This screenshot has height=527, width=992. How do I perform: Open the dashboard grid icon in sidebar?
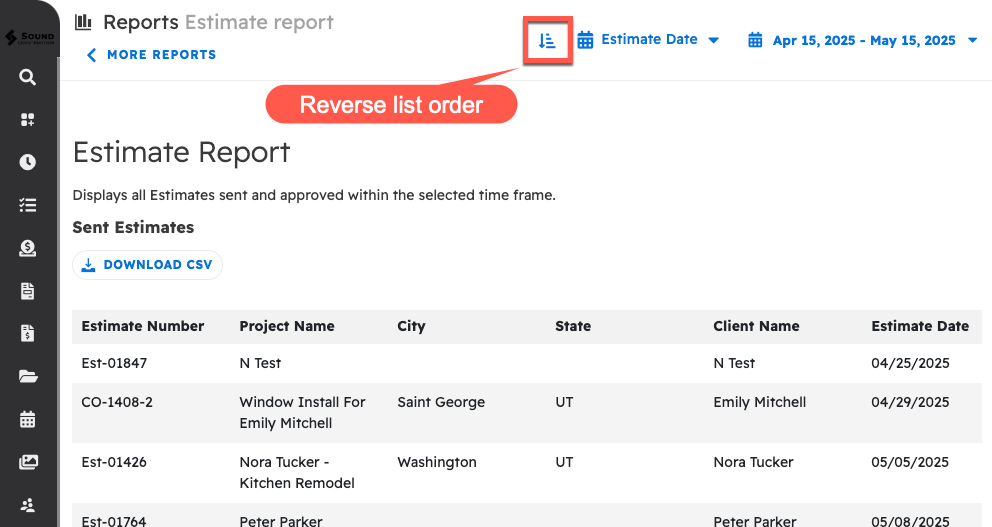[28, 120]
